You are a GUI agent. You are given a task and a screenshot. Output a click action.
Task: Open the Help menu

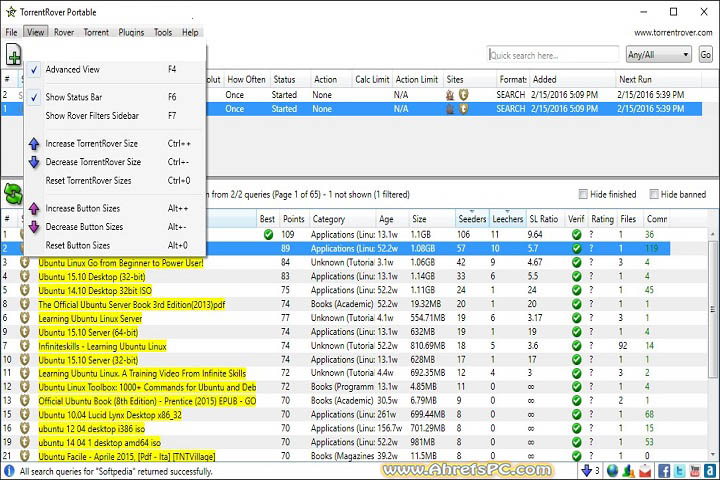tap(190, 32)
